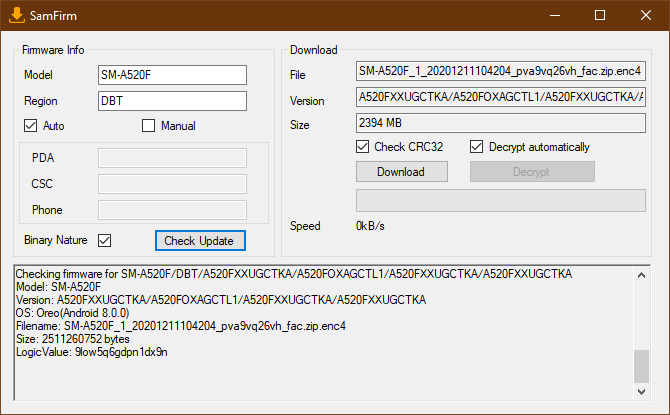The image size is (670, 415).
Task: Close the SamFirm window
Action: click(x=646, y=15)
